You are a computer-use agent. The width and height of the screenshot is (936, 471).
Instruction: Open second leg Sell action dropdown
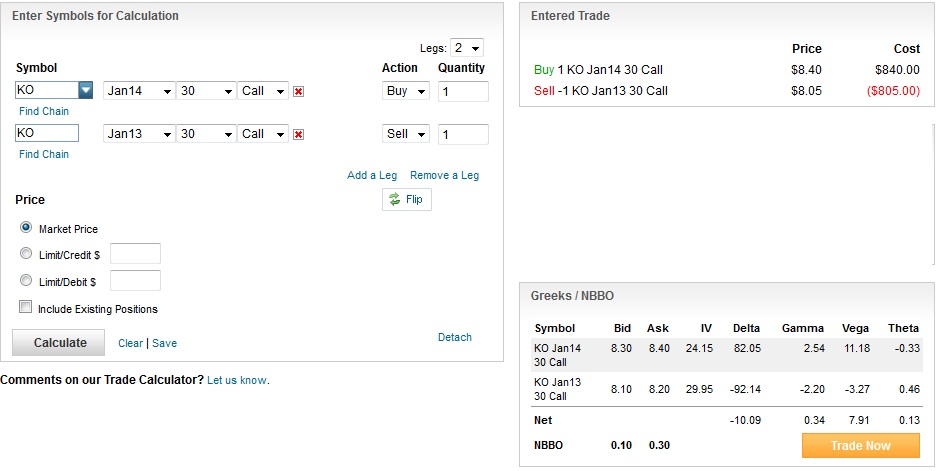(x=406, y=134)
